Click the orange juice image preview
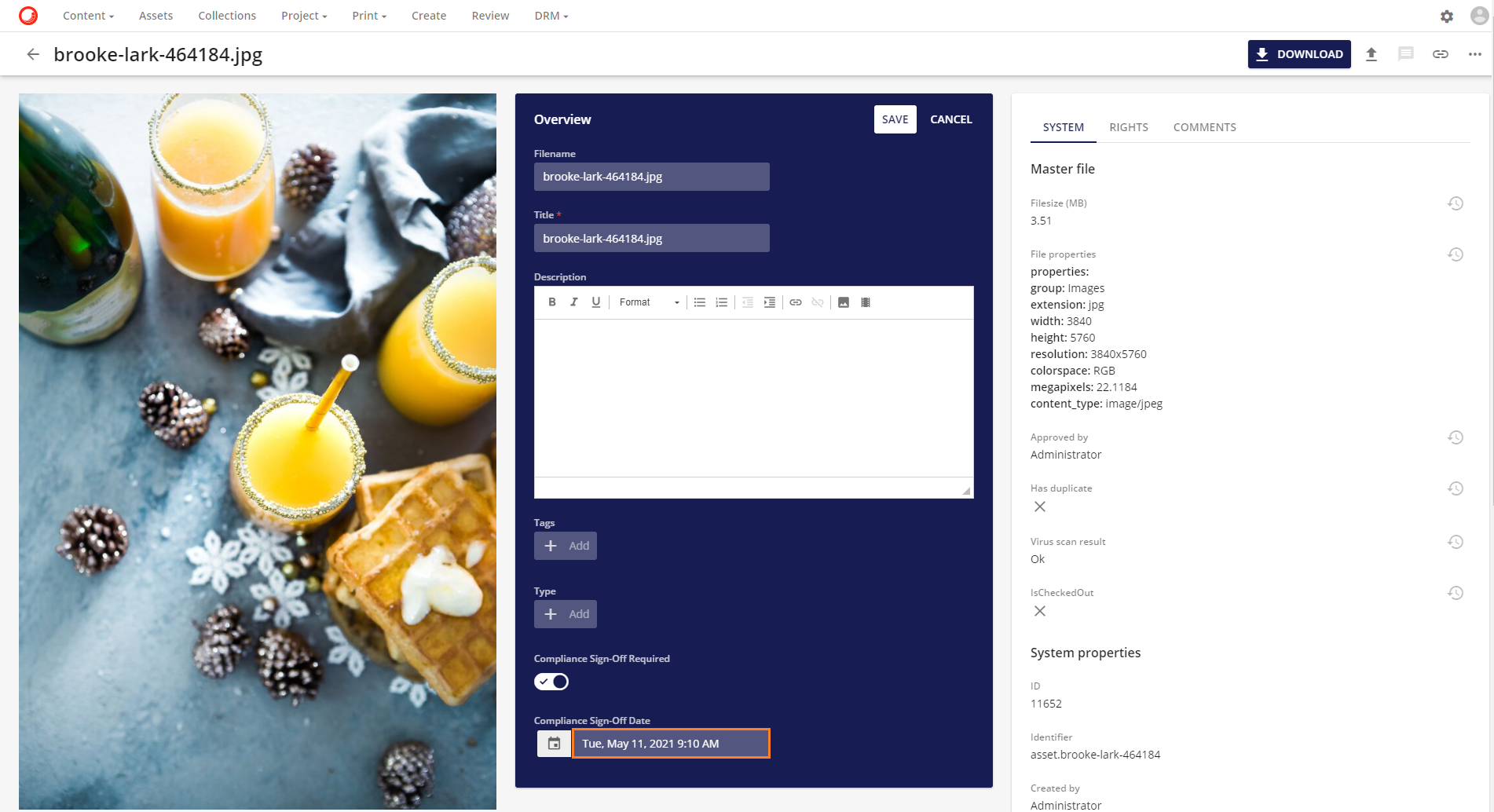 tap(258, 452)
